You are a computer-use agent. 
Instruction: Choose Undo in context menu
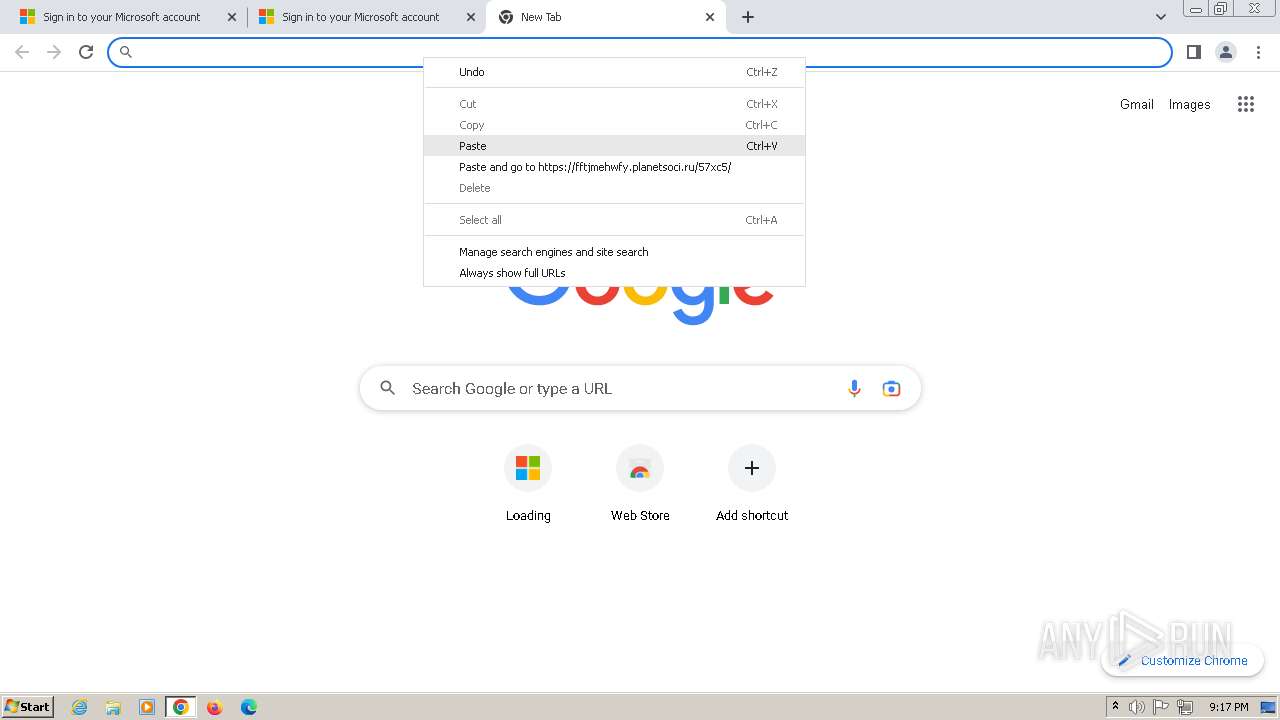614,72
